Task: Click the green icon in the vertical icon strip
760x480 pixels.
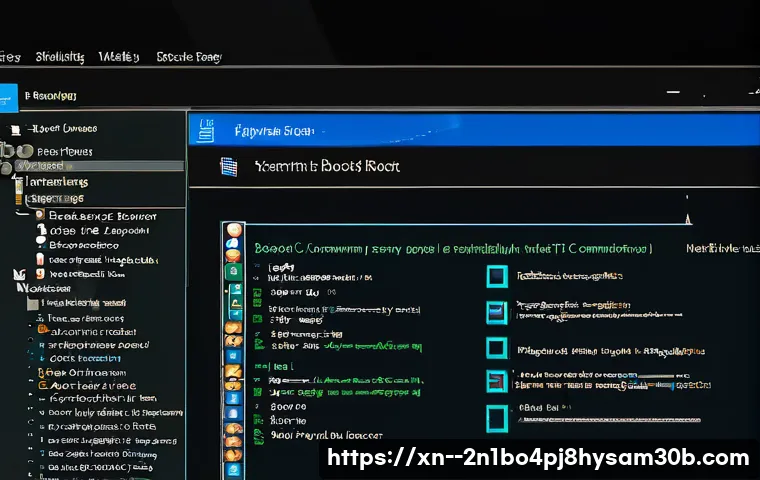Action: coord(234,271)
